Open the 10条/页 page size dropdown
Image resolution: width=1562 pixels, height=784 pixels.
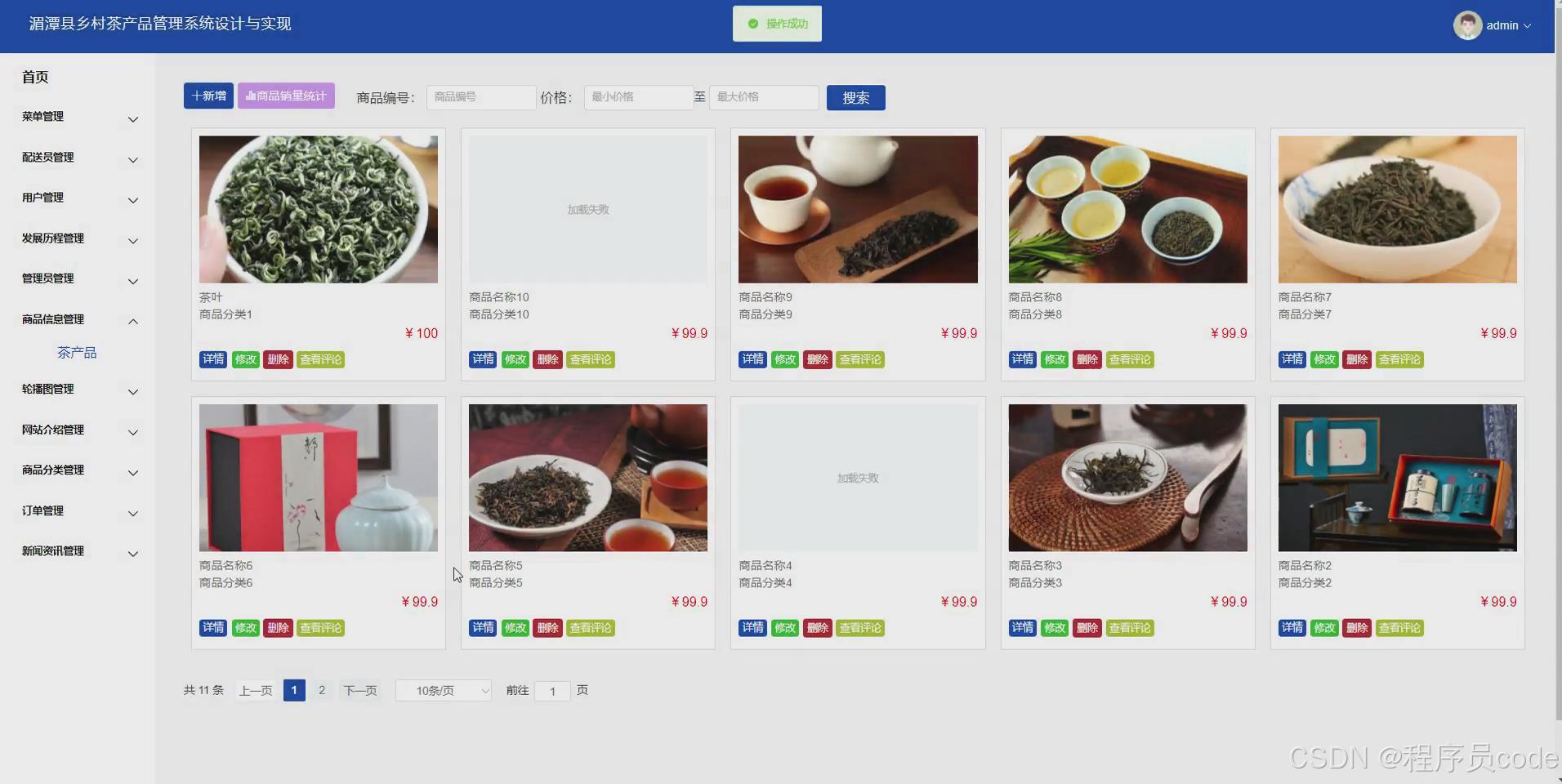(444, 691)
